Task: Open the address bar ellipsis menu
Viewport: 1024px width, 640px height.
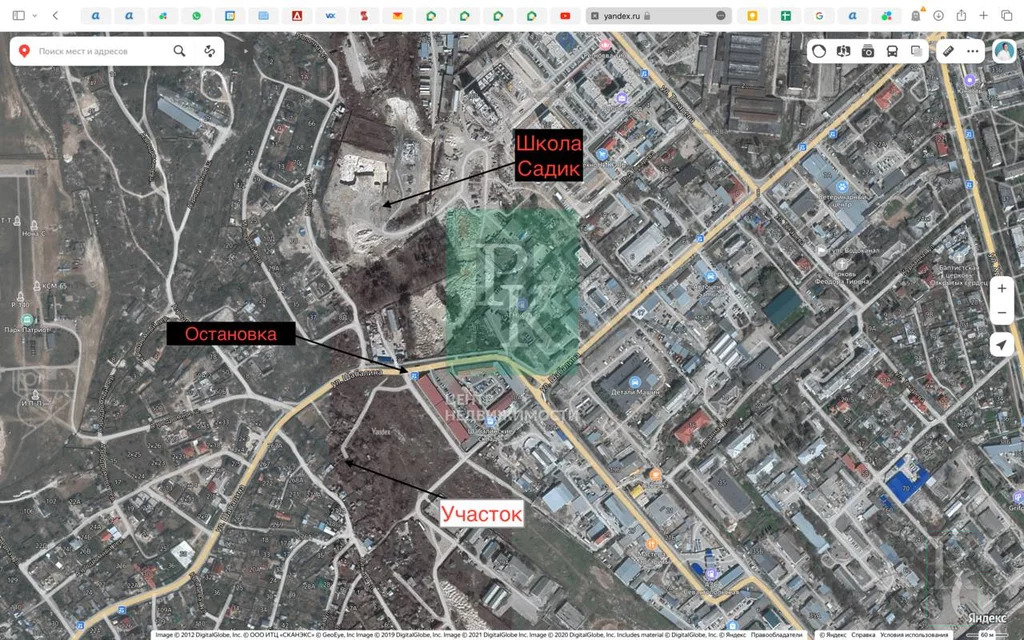Action: tap(720, 16)
